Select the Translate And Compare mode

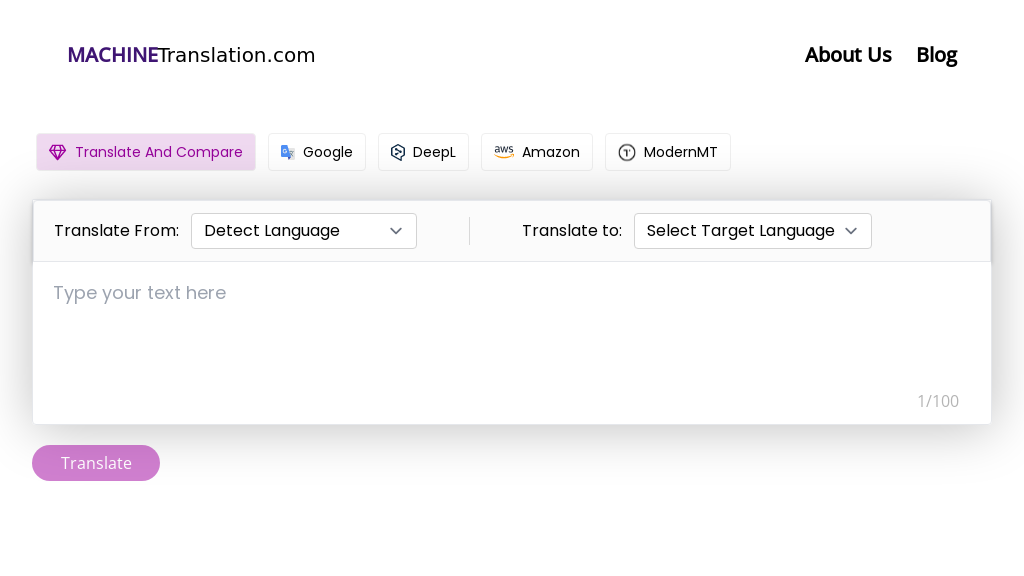point(145,152)
